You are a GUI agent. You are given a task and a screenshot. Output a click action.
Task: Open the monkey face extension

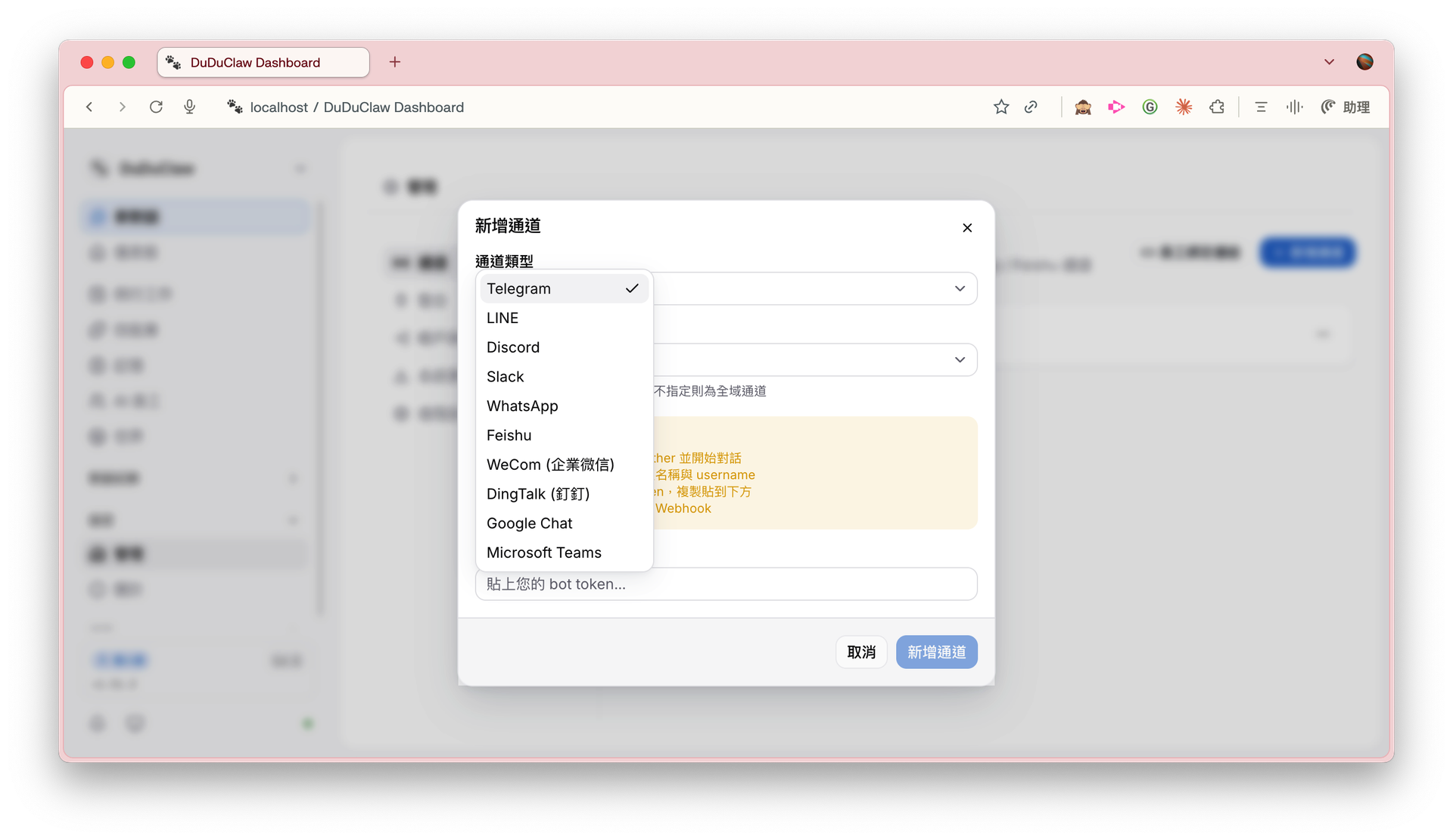click(x=1083, y=107)
